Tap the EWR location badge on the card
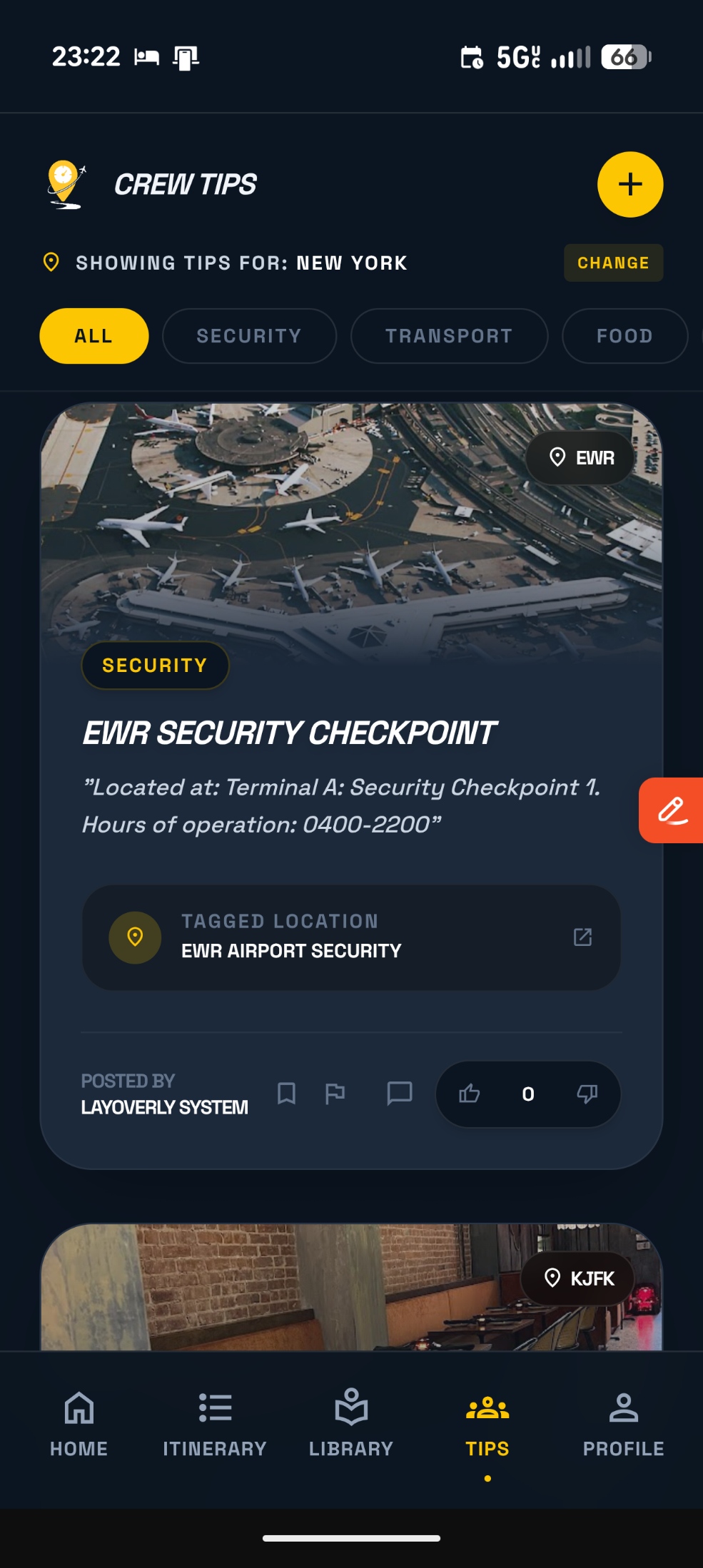Image resolution: width=703 pixels, height=1568 pixels. click(x=579, y=457)
